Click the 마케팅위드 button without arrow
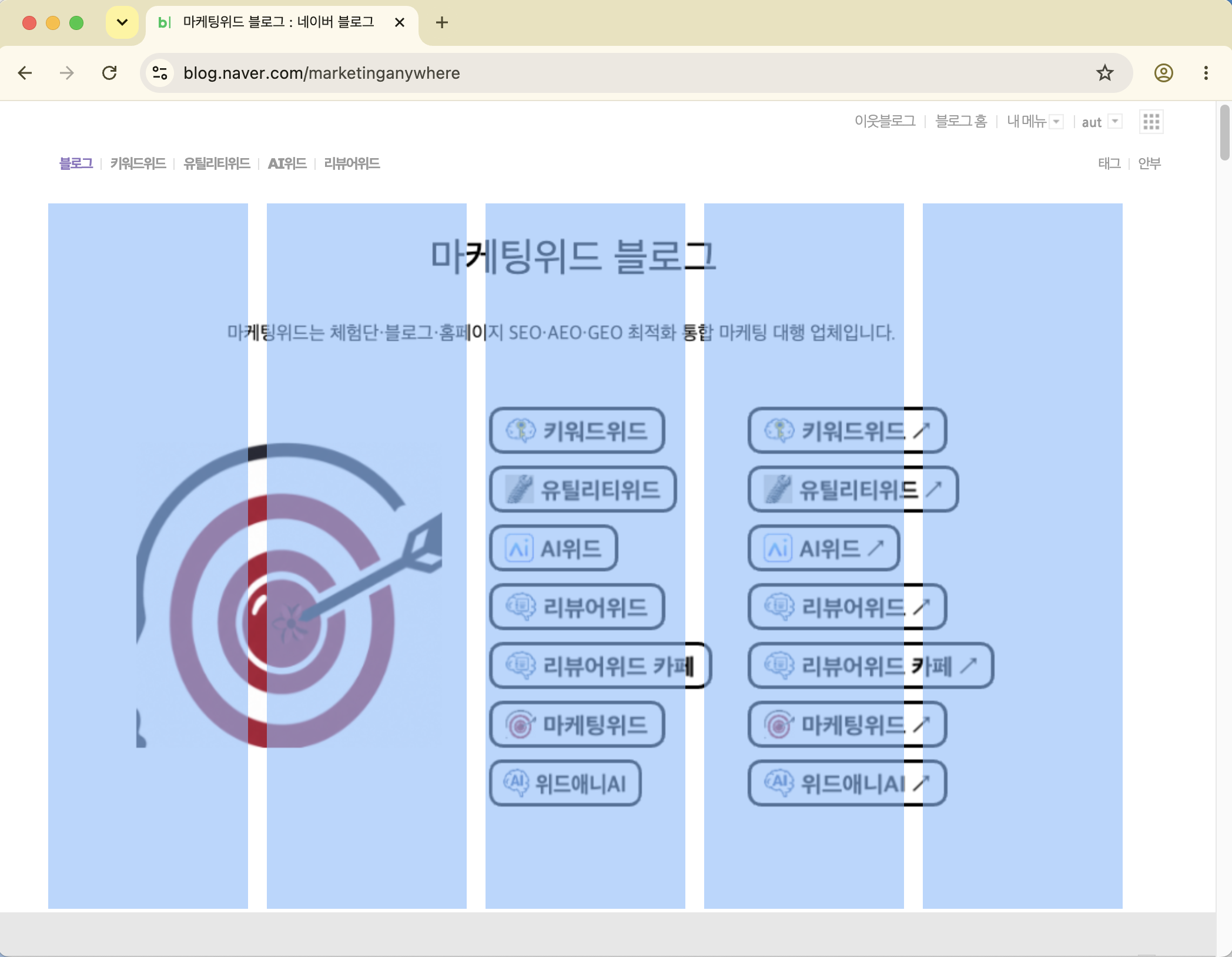 click(577, 724)
